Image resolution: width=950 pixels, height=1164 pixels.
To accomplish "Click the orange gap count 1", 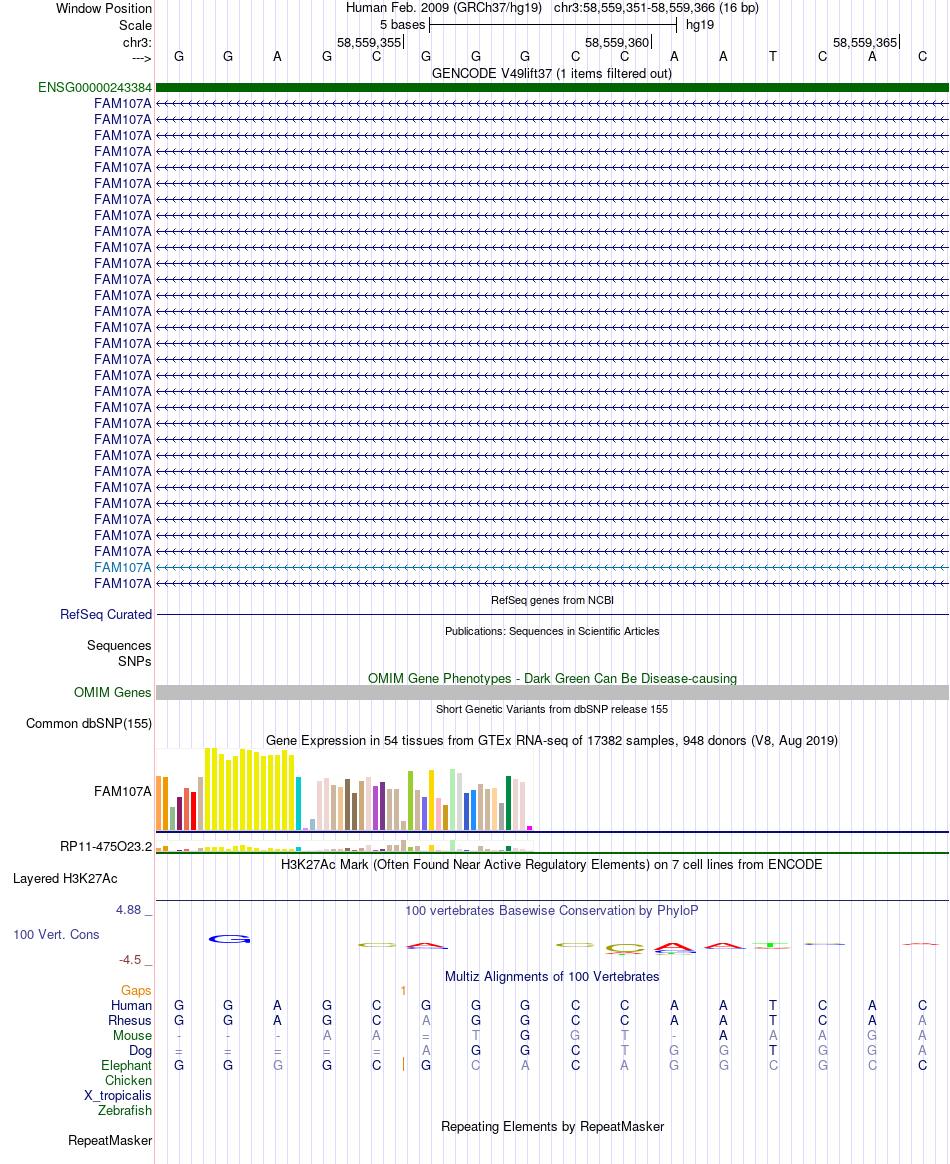I will [403, 990].
